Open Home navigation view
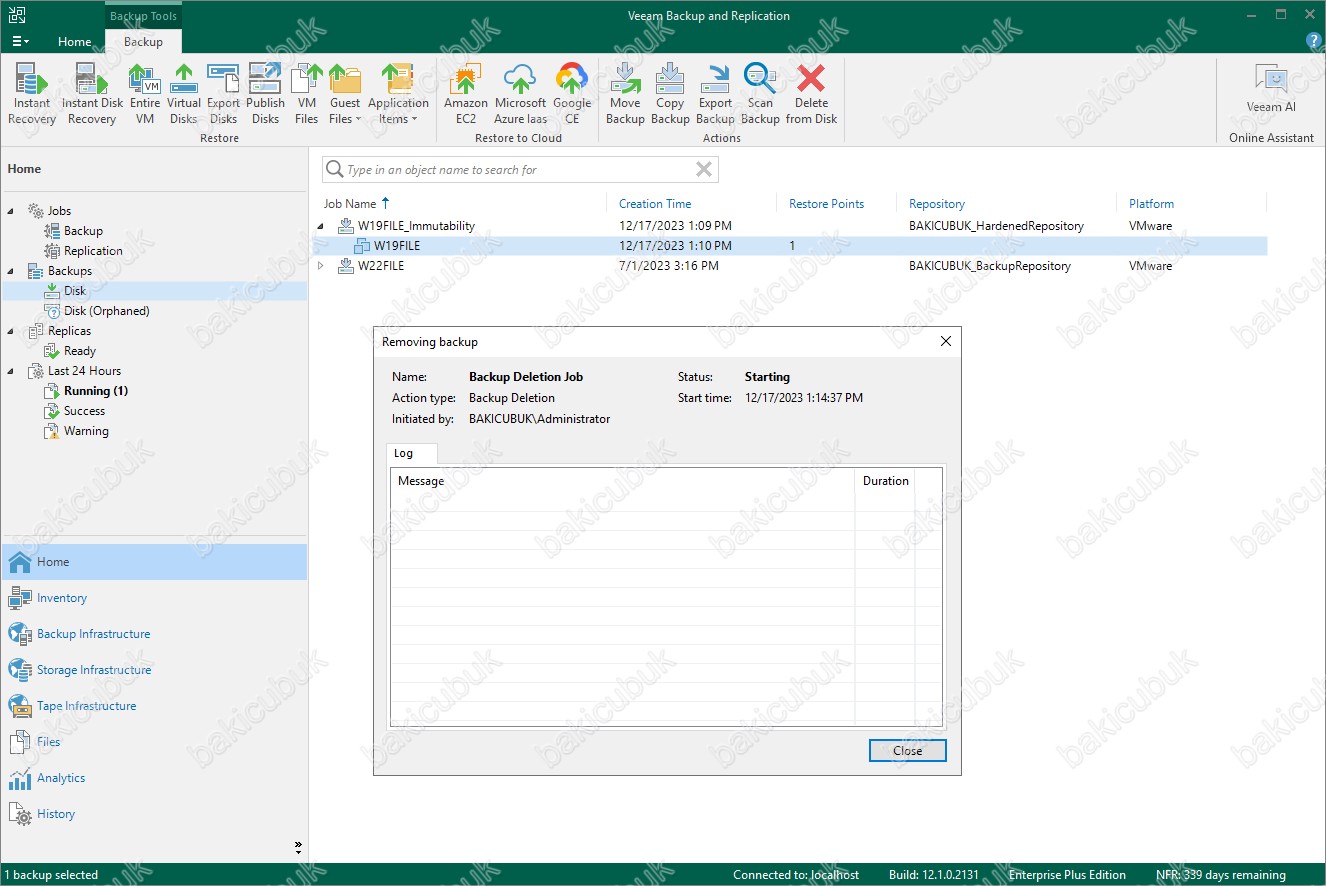This screenshot has height=886, width=1326. [154, 562]
